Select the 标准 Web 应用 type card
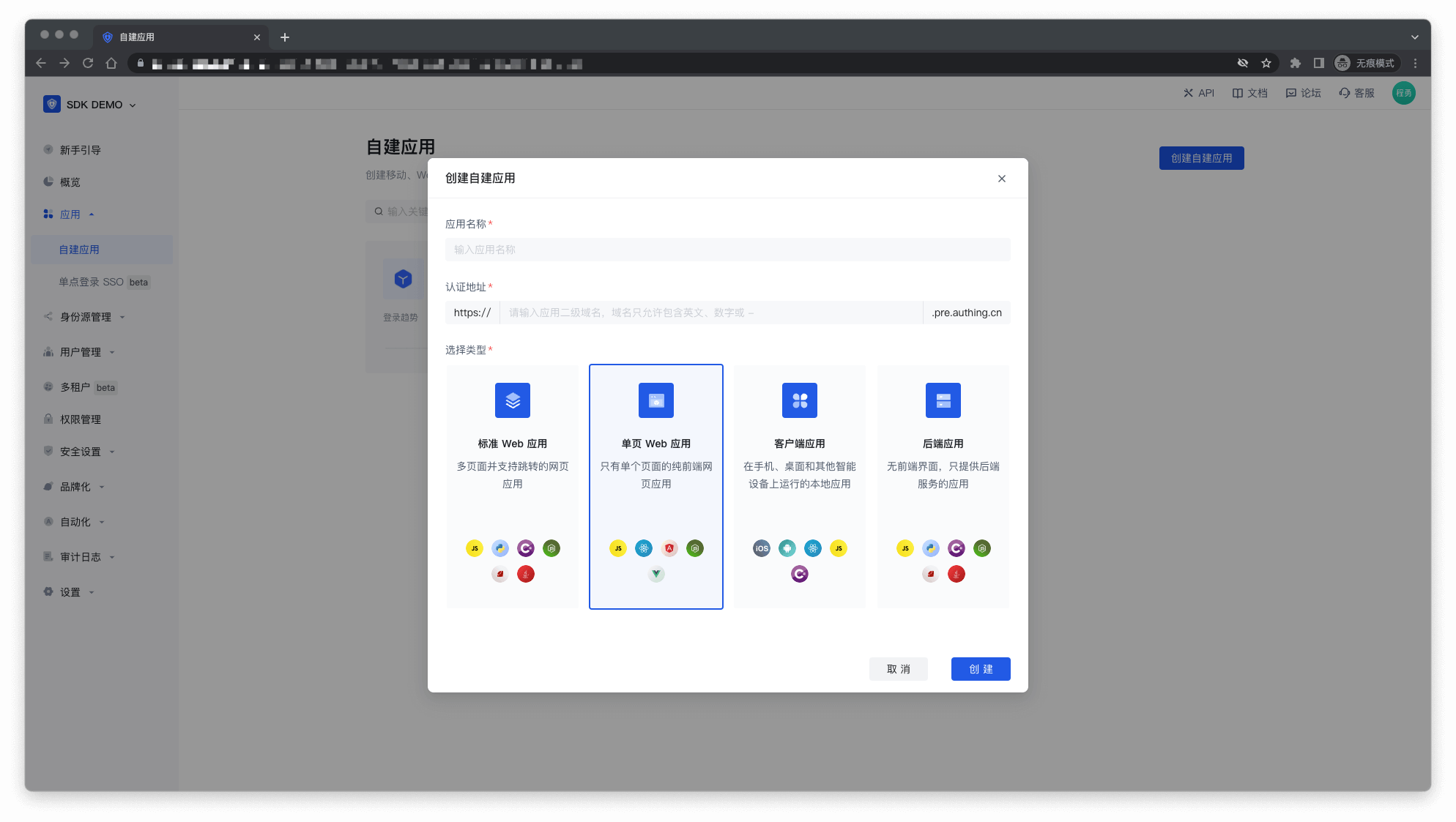Image resolution: width=1456 pixels, height=822 pixels. click(x=512, y=486)
